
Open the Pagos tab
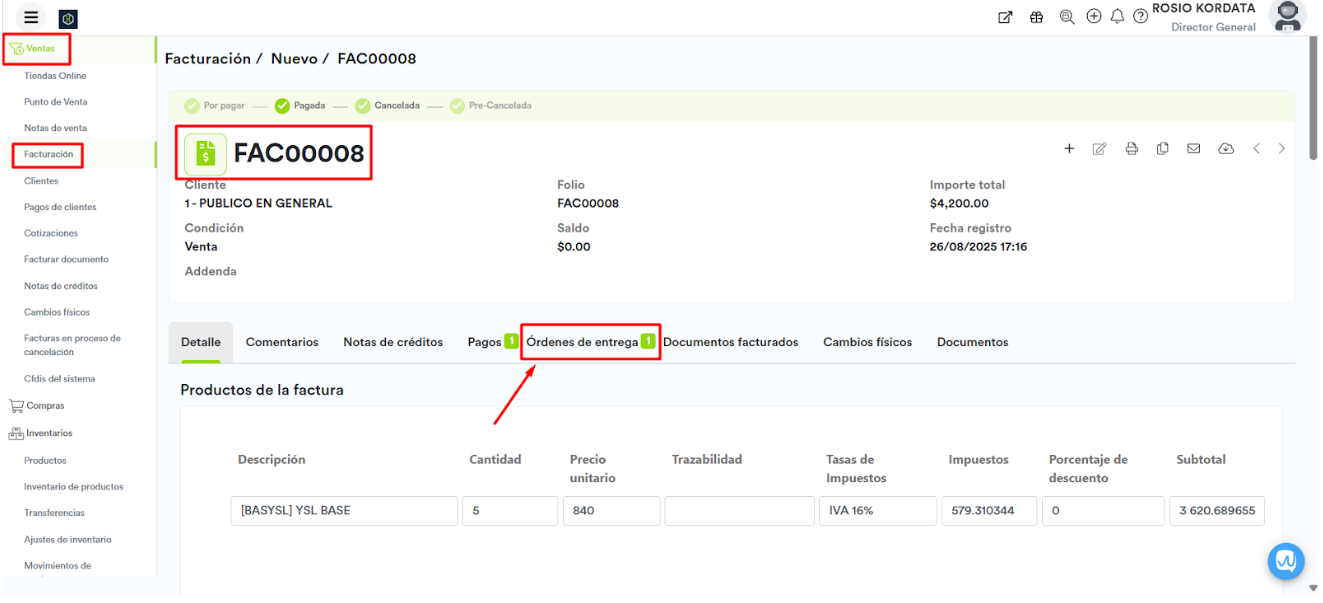click(x=484, y=342)
